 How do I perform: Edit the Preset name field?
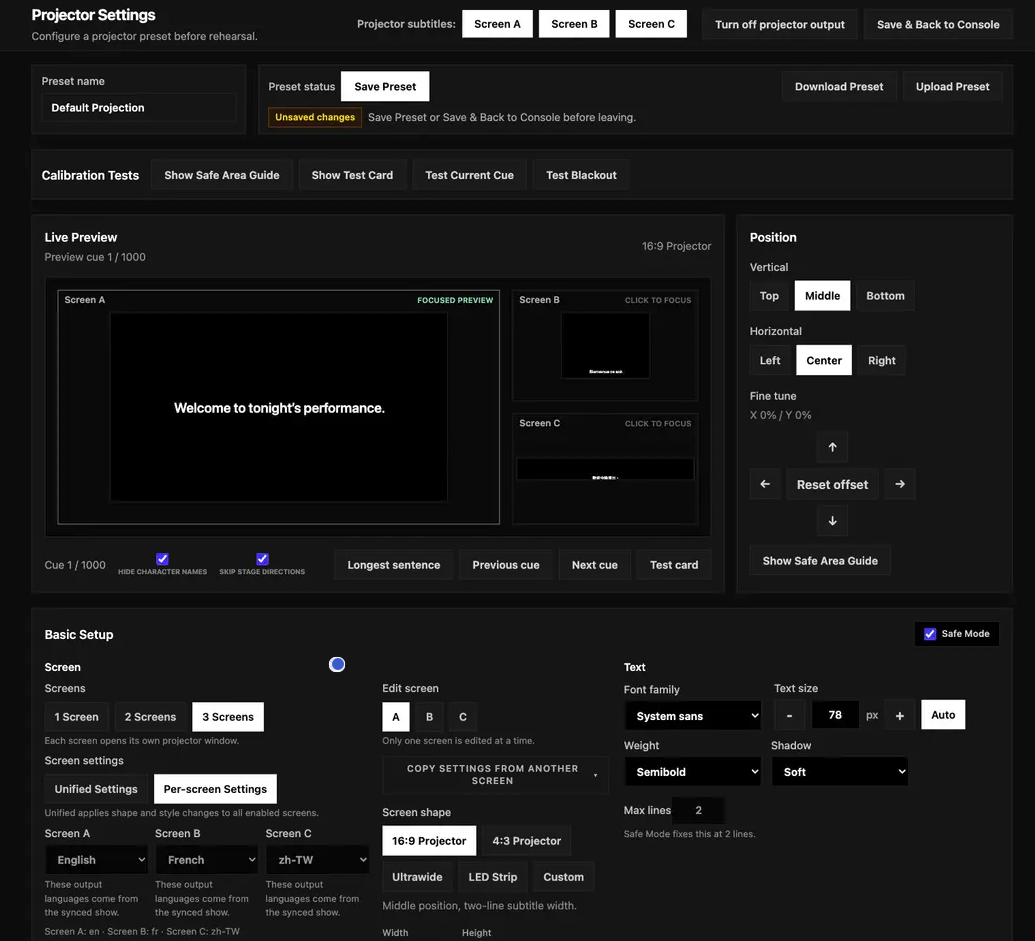139,108
